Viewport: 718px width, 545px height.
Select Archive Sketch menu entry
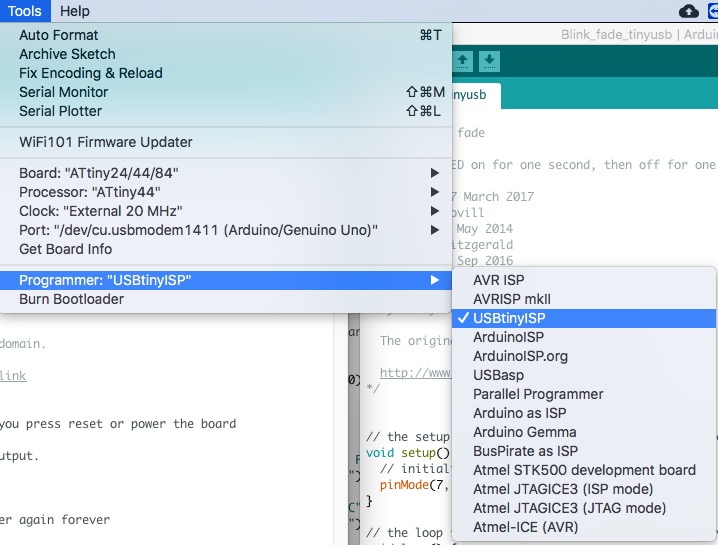tap(226, 54)
